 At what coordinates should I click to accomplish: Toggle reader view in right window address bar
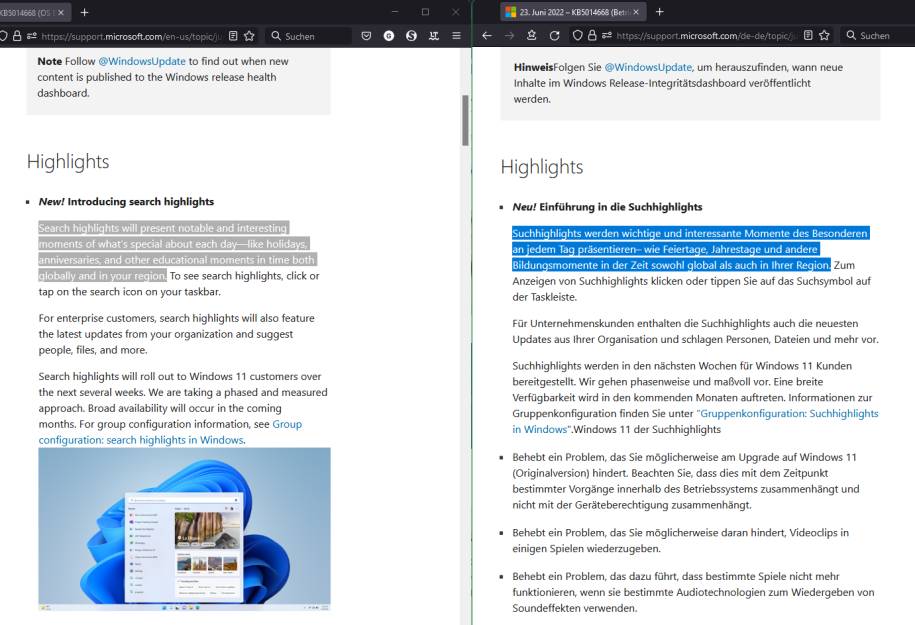point(808,36)
